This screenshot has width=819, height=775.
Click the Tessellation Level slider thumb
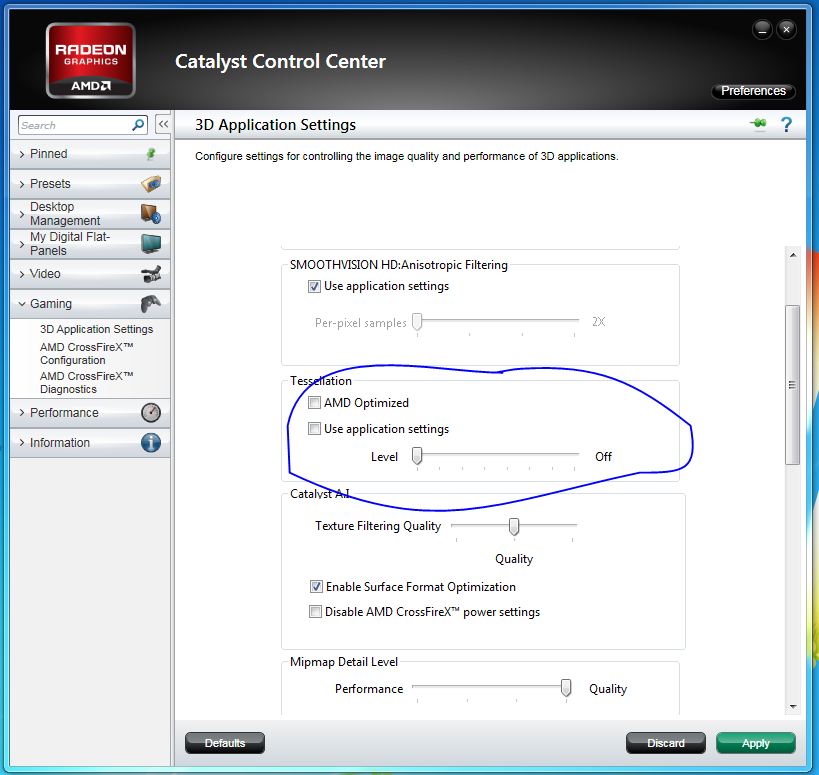point(417,456)
